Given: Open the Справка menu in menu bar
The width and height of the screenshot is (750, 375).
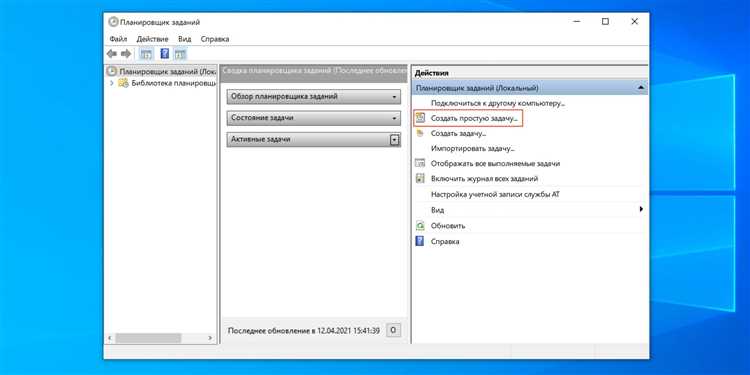Looking at the screenshot, I should point(215,39).
